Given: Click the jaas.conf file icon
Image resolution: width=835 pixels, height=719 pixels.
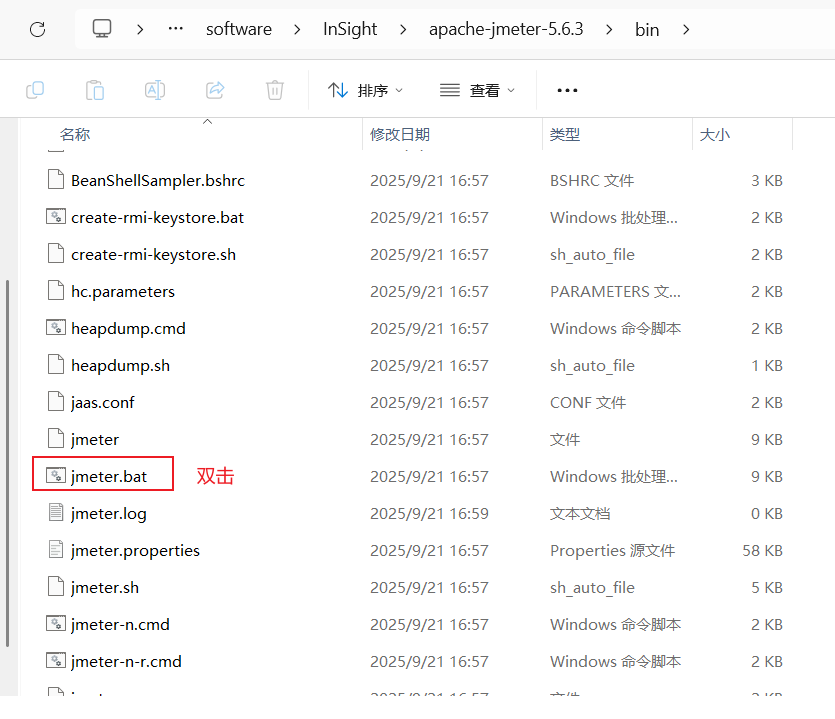Looking at the screenshot, I should (56, 402).
